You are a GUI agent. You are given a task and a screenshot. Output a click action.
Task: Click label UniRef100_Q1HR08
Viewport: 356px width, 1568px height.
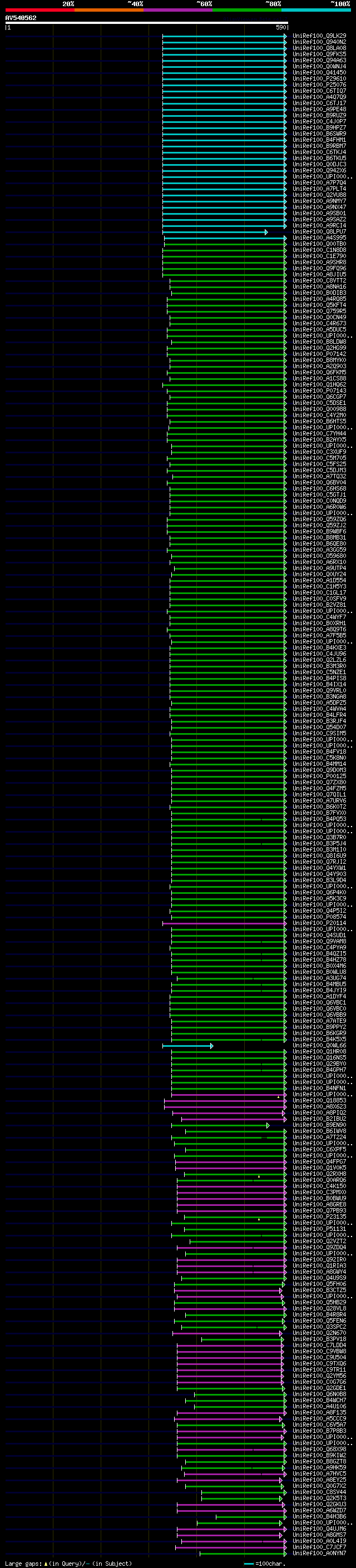(319, 1051)
